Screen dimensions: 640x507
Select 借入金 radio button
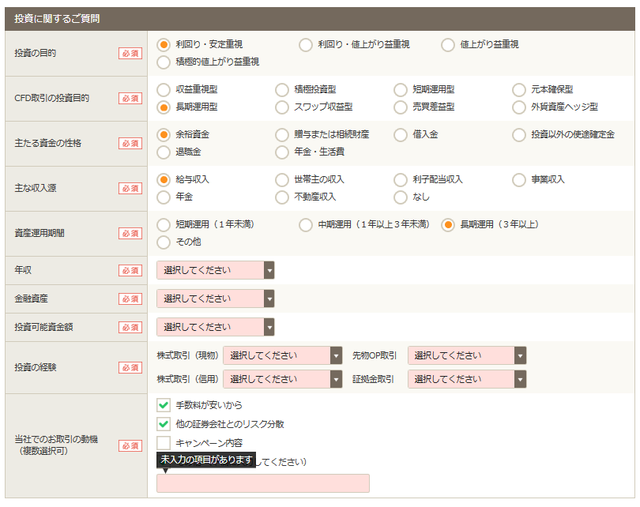(x=400, y=135)
